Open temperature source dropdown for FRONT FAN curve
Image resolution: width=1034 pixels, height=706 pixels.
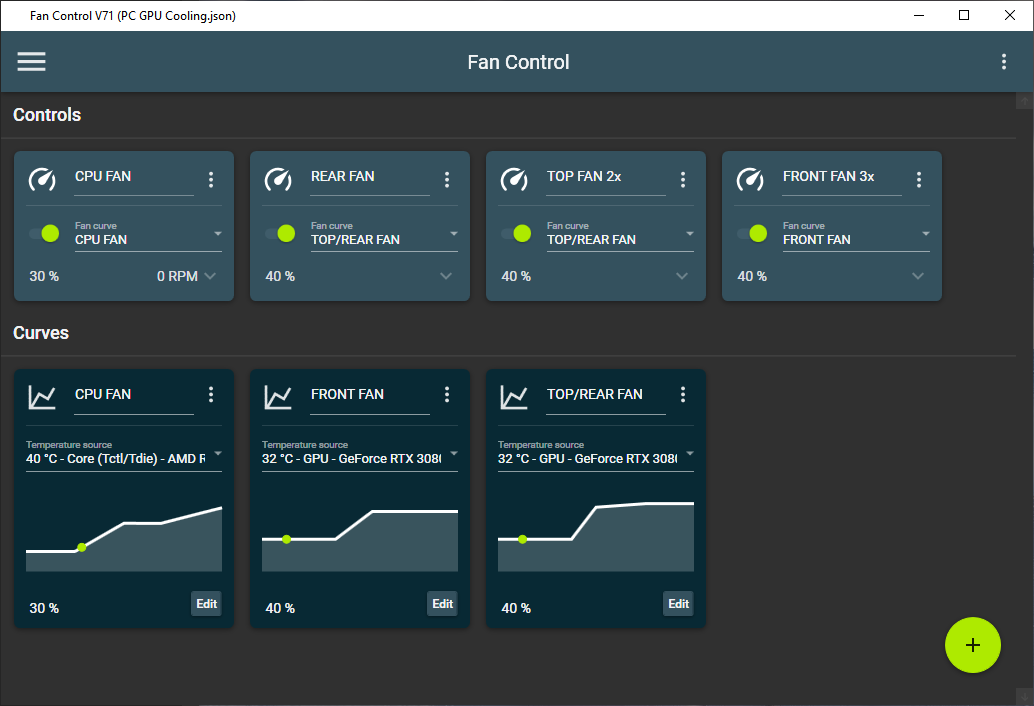[360, 455]
